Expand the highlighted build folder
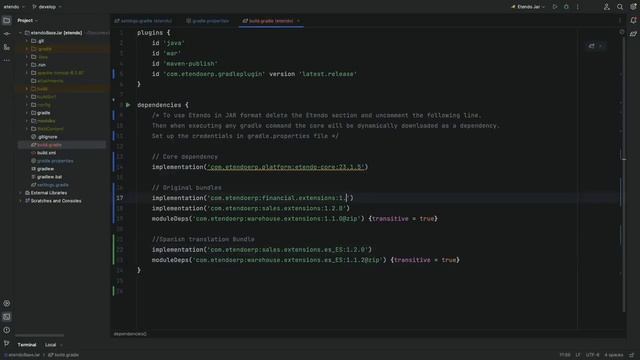Image resolution: width=640 pixels, height=360 pixels. (27, 89)
